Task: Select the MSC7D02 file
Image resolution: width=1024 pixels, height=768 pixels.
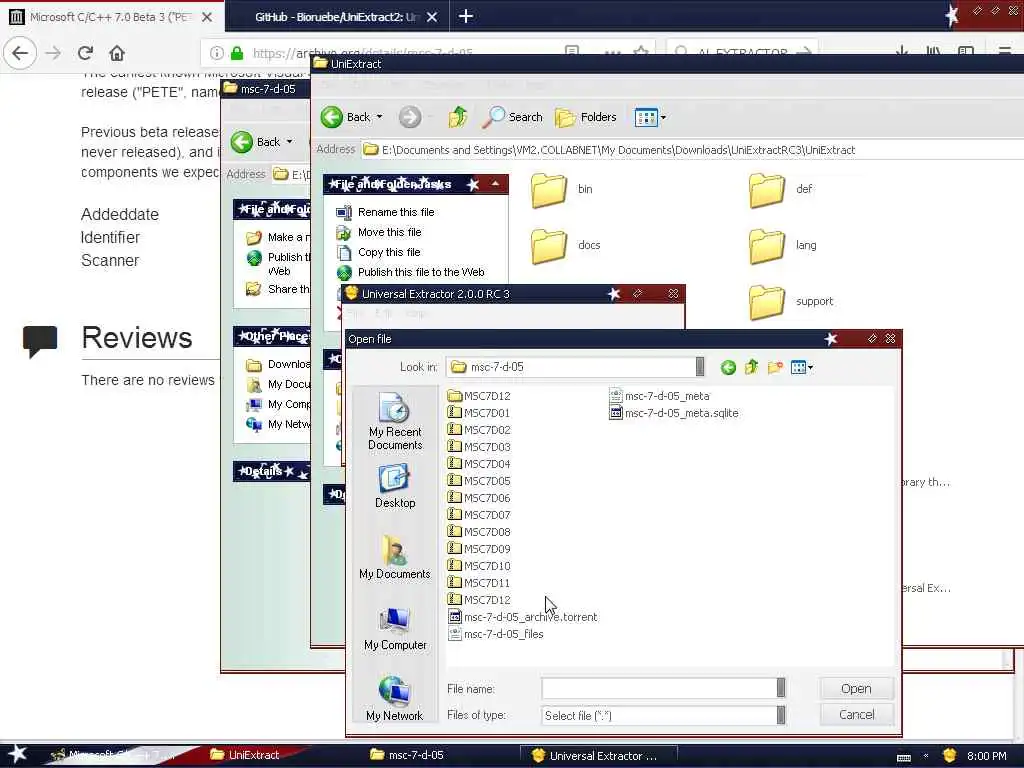Action: [x=479, y=430]
